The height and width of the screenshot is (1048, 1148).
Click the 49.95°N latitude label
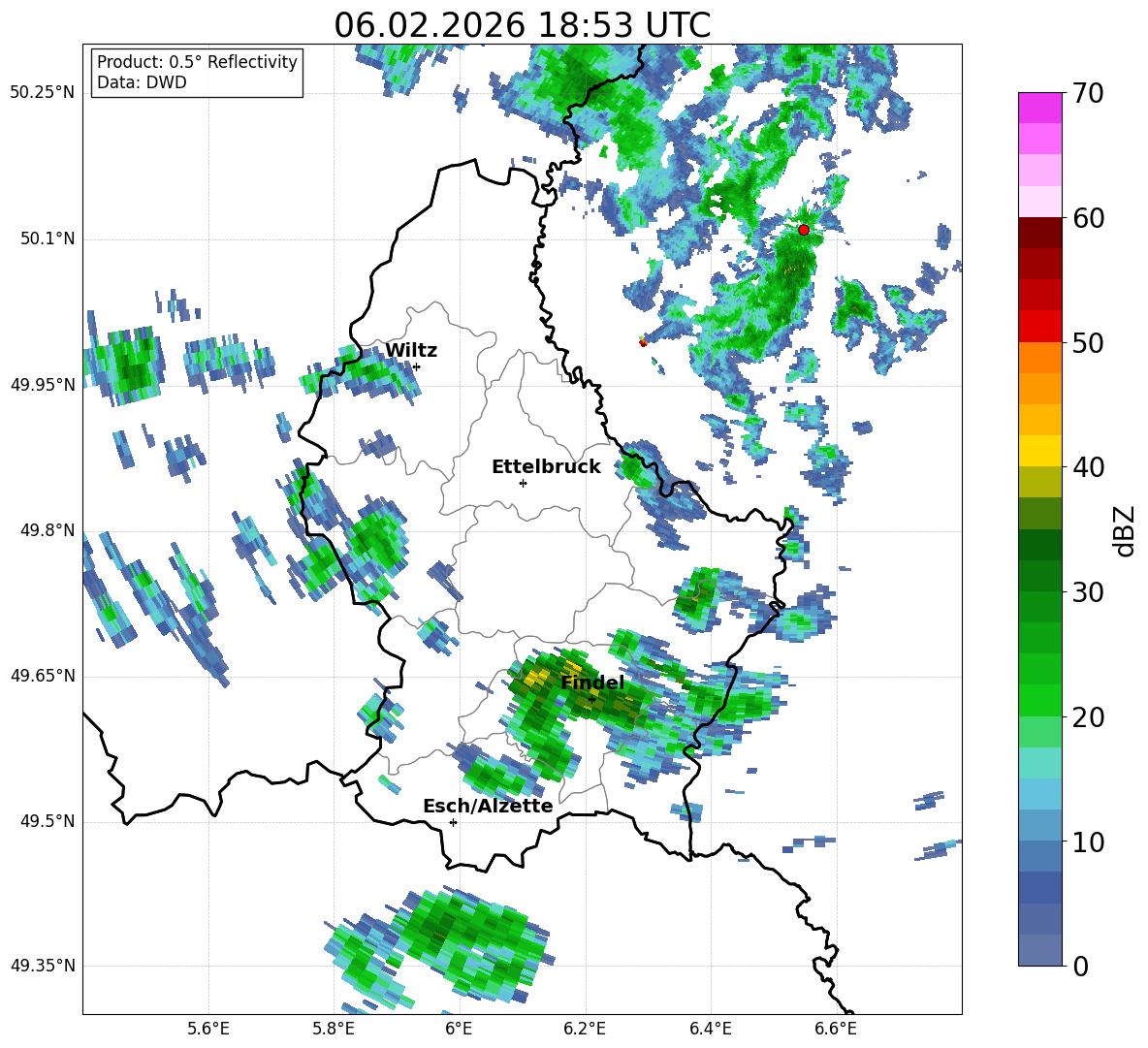[43, 384]
